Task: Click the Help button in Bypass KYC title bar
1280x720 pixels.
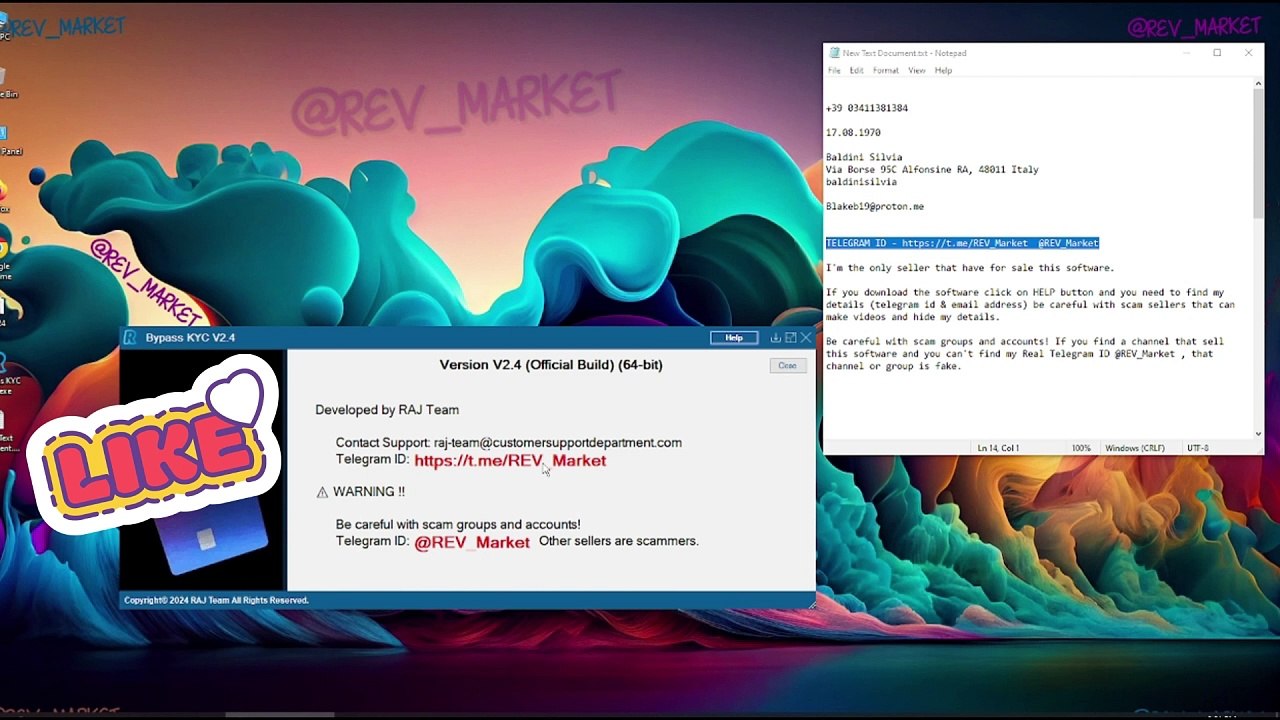Action: click(734, 338)
